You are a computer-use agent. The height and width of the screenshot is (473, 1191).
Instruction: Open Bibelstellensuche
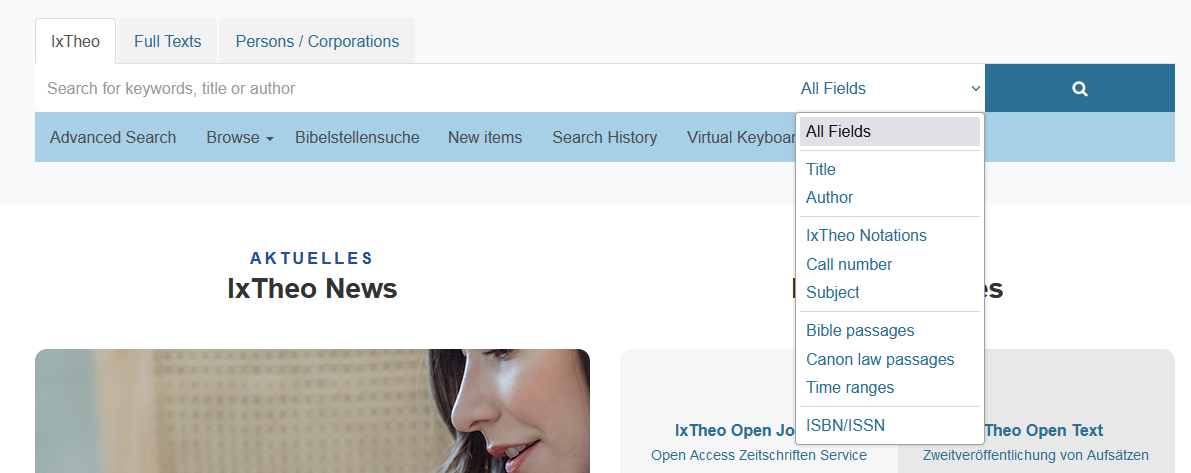tap(357, 137)
